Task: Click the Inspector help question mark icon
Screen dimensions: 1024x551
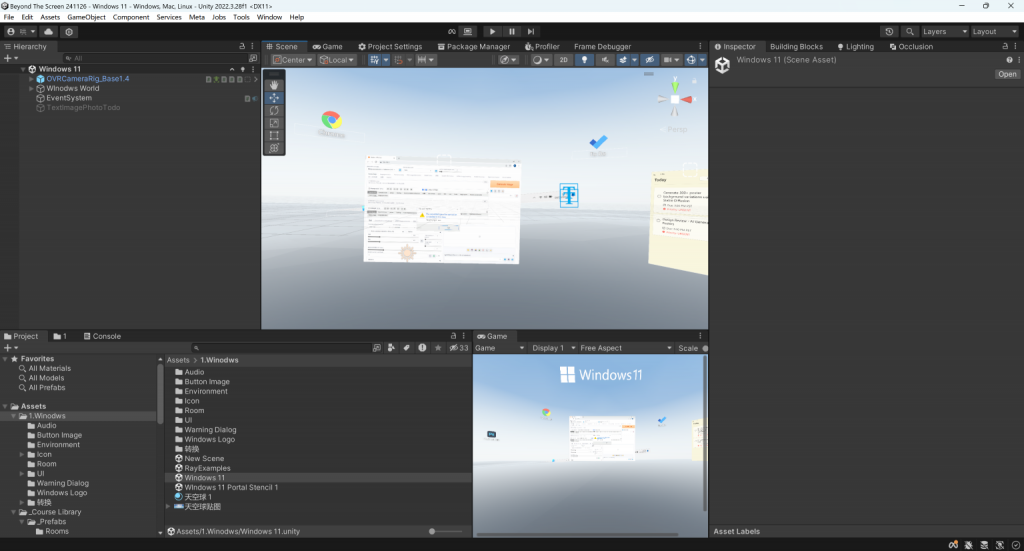Action: [1010, 60]
